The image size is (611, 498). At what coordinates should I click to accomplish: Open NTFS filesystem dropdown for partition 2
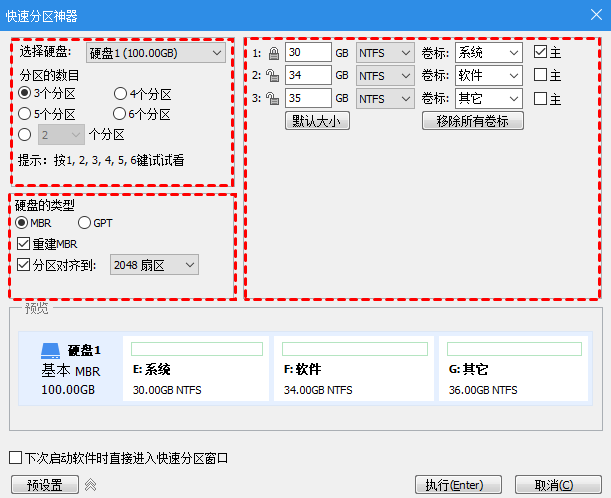click(385, 76)
